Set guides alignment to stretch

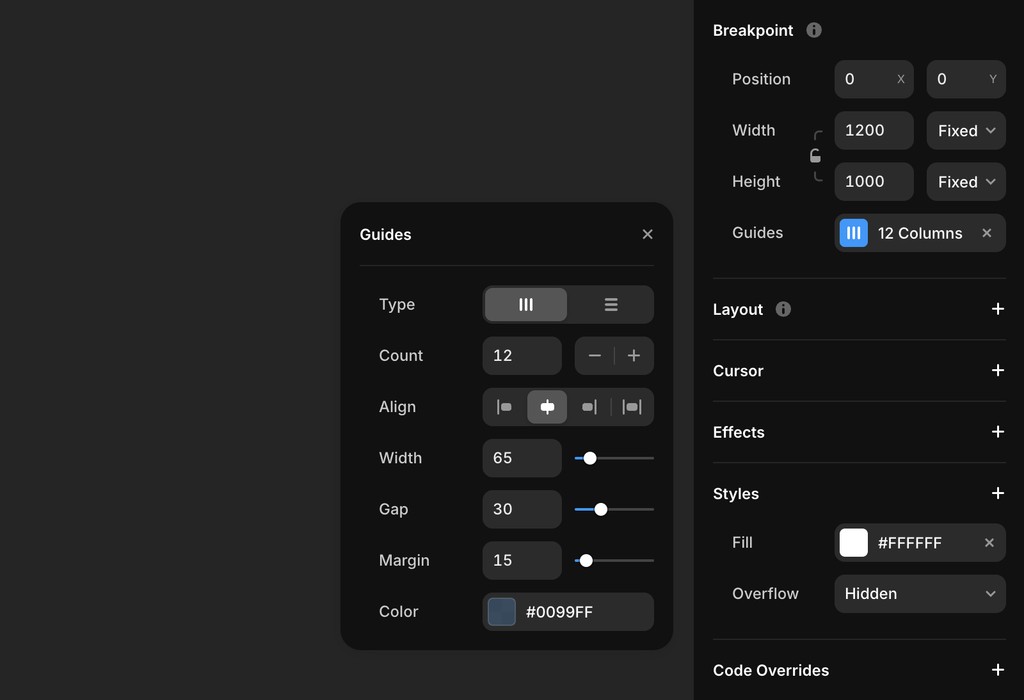(x=632, y=407)
